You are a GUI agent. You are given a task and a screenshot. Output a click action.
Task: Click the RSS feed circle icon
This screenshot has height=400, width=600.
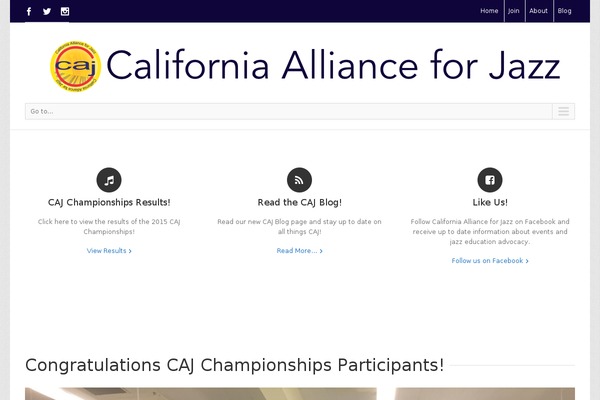299,180
